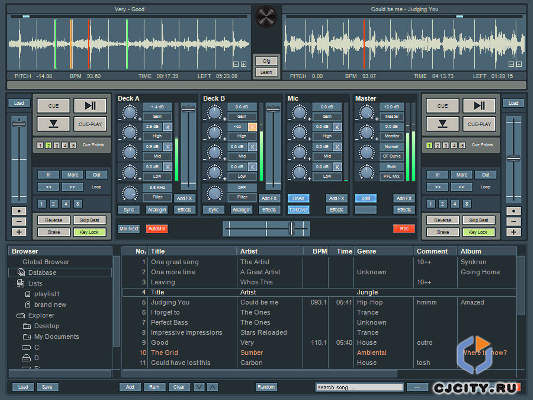Toggle Brake on the right deck
This screenshot has width=533, height=400.
point(443,232)
